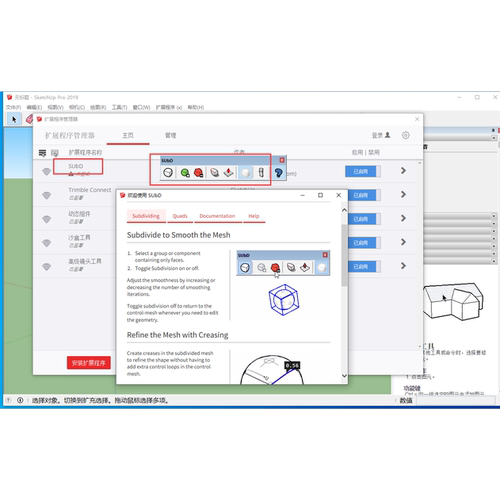This screenshot has height=500, width=500.
Task: Open the Documentation tab in SUbD window
Action: pyautogui.click(x=217, y=216)
